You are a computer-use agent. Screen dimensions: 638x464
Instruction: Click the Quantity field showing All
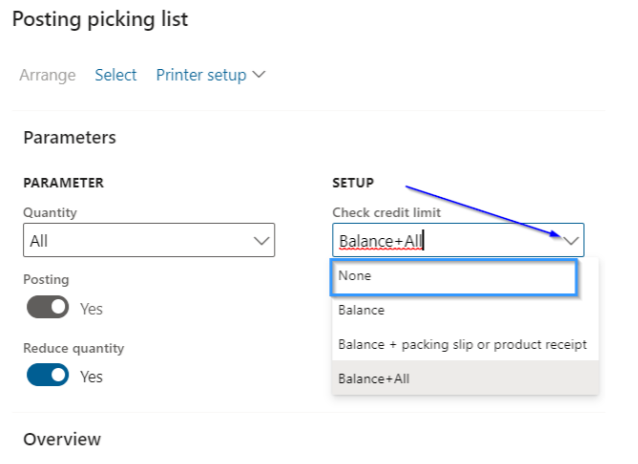[135, 241]
